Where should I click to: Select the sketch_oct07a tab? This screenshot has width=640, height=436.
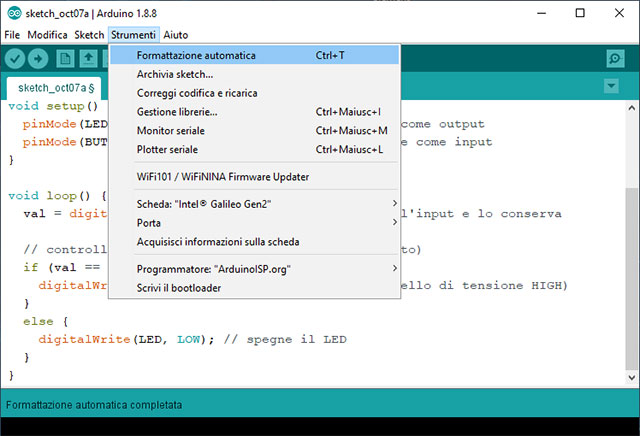54,88
